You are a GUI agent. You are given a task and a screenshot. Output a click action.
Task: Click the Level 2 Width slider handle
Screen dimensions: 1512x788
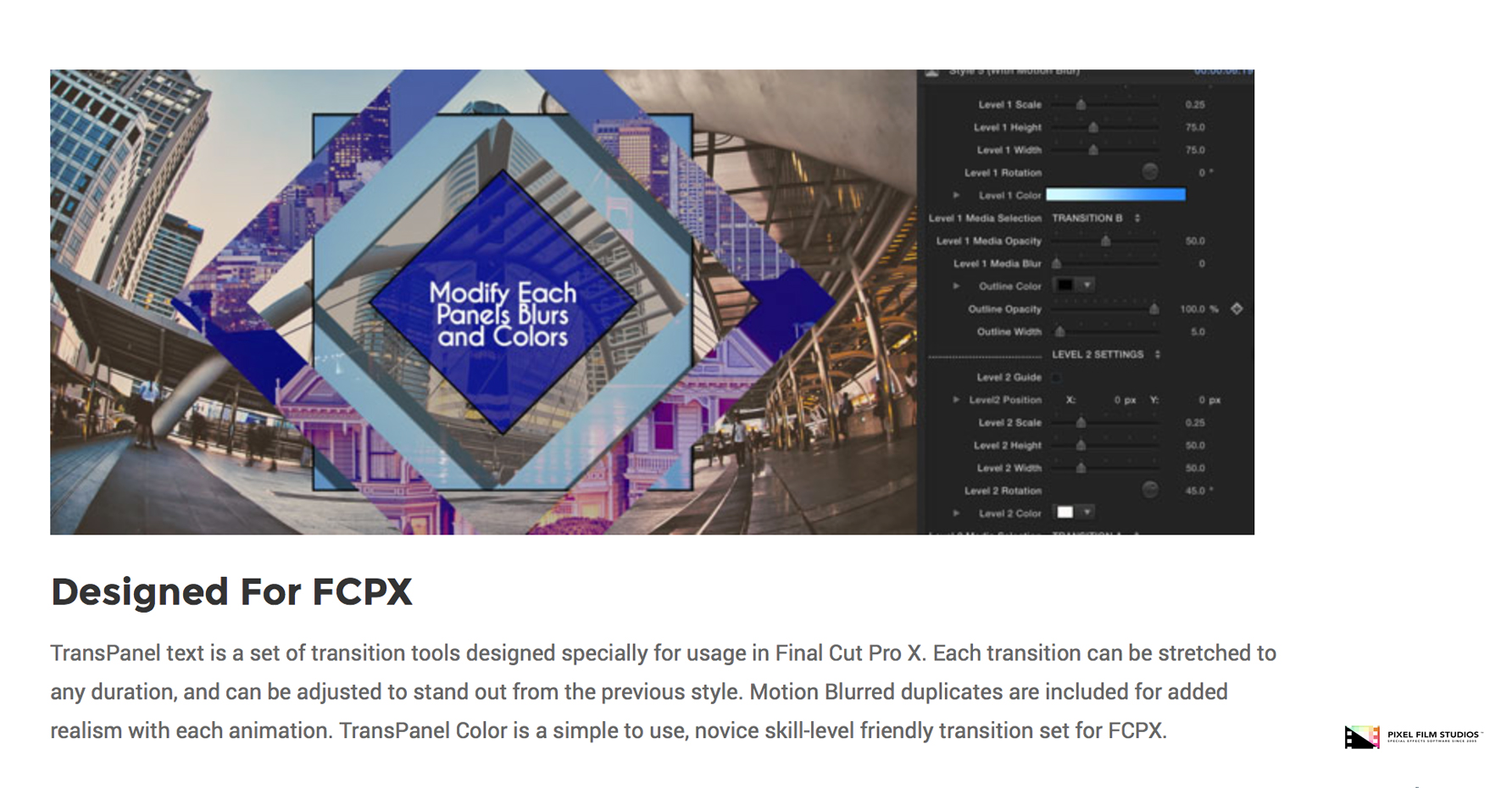click(x=1081, y=468)
